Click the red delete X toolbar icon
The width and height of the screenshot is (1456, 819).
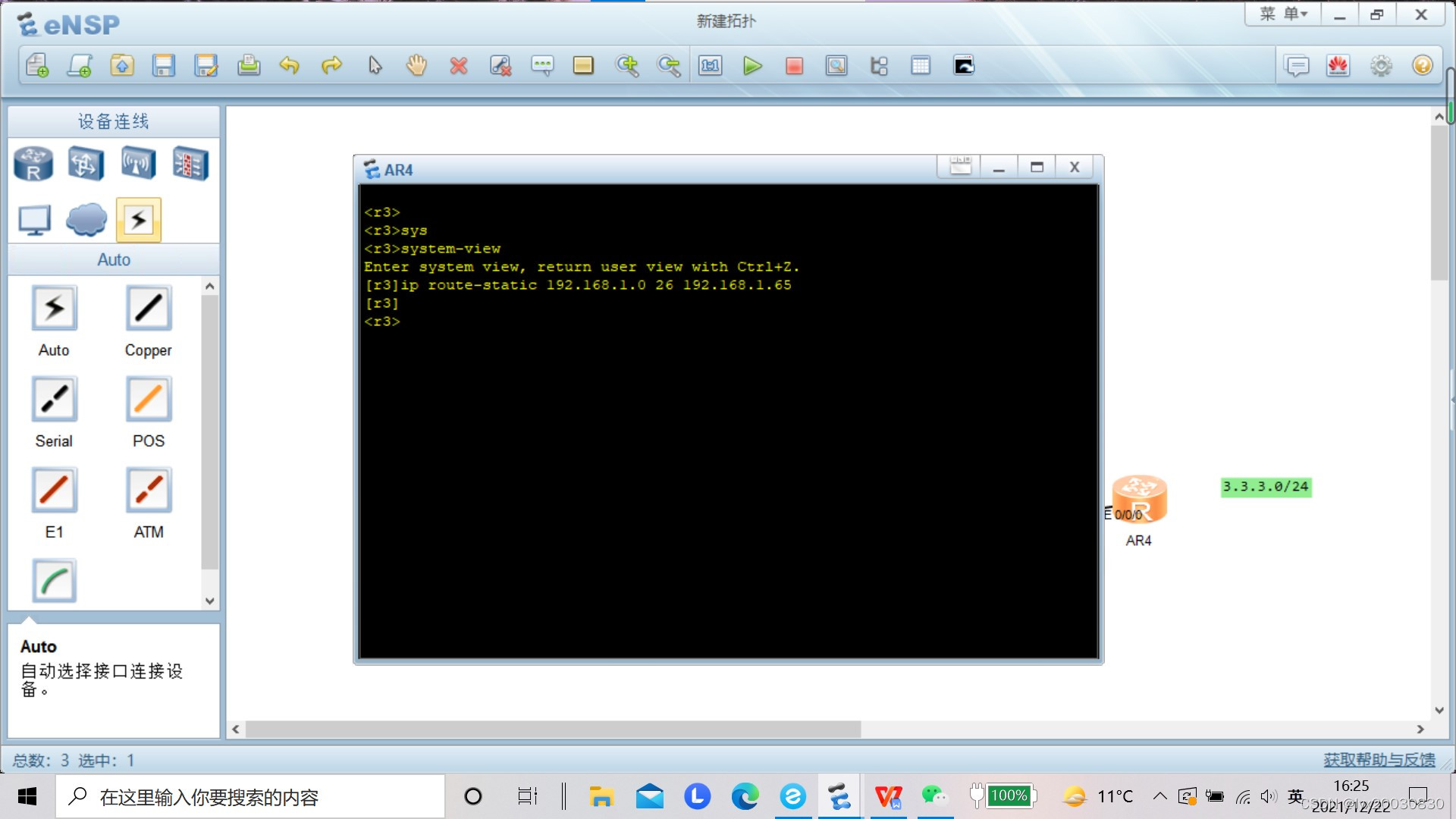pos(458,66)
